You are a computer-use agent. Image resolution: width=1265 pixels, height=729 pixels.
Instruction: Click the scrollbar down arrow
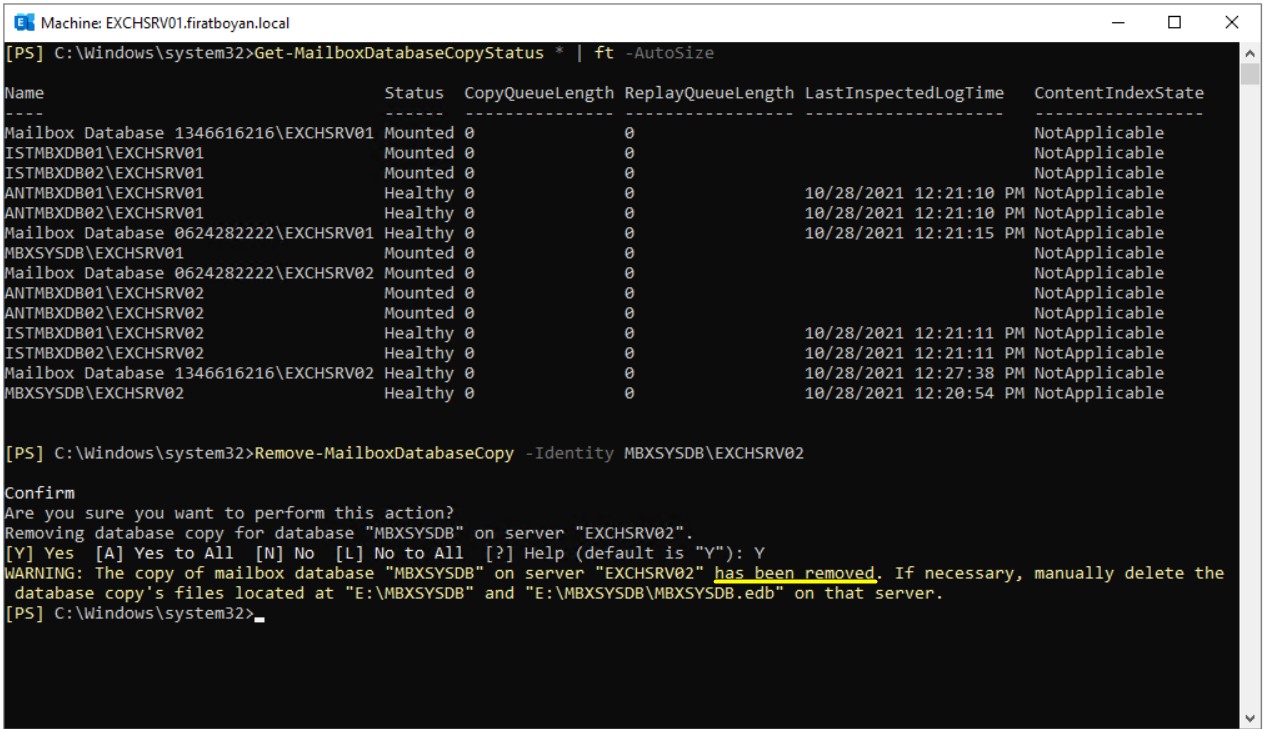[x=1252, y=718]
